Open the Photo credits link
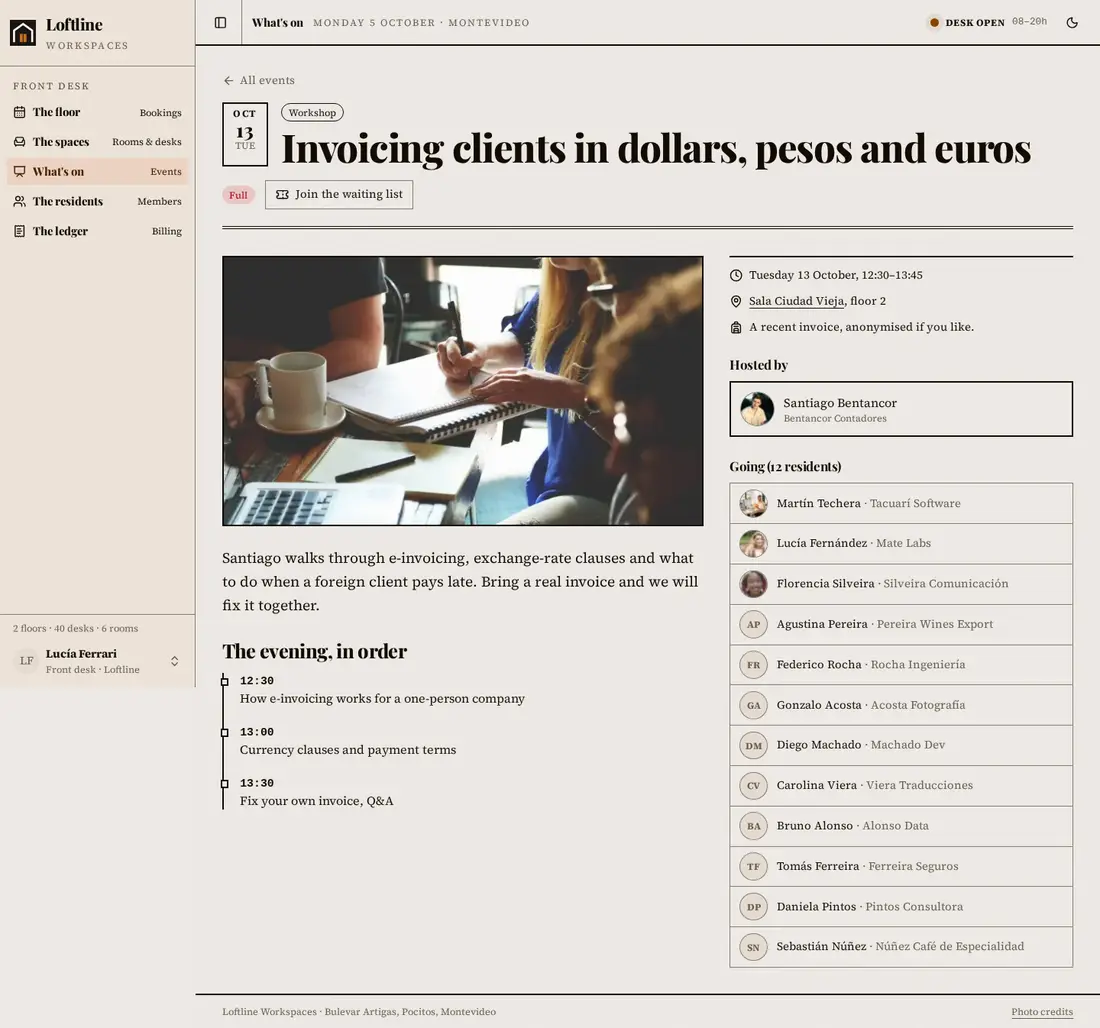Viewport: 1100px width, 1028px height. (1042, 1012)
